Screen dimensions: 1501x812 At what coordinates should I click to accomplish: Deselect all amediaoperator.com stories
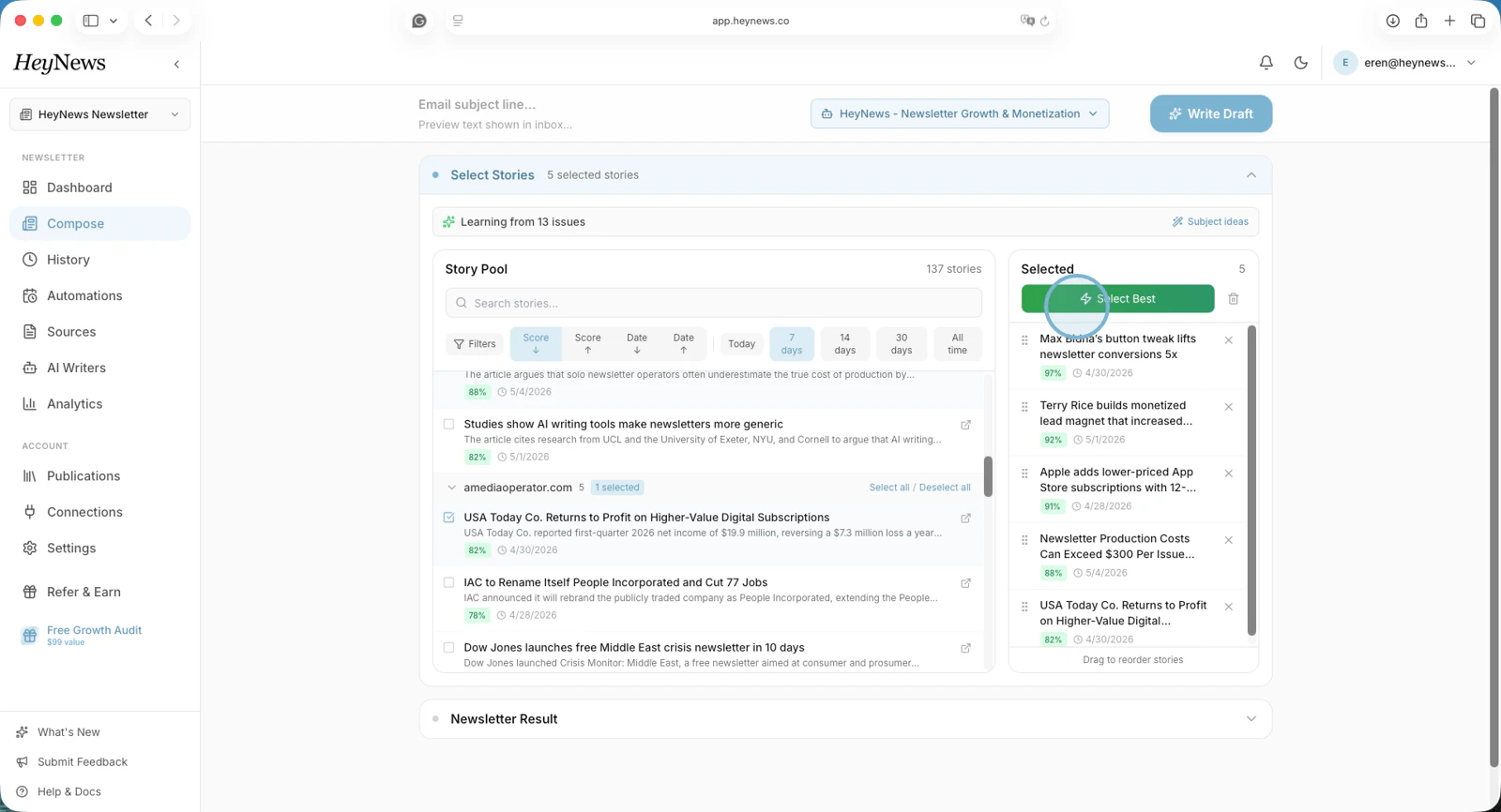945,488
